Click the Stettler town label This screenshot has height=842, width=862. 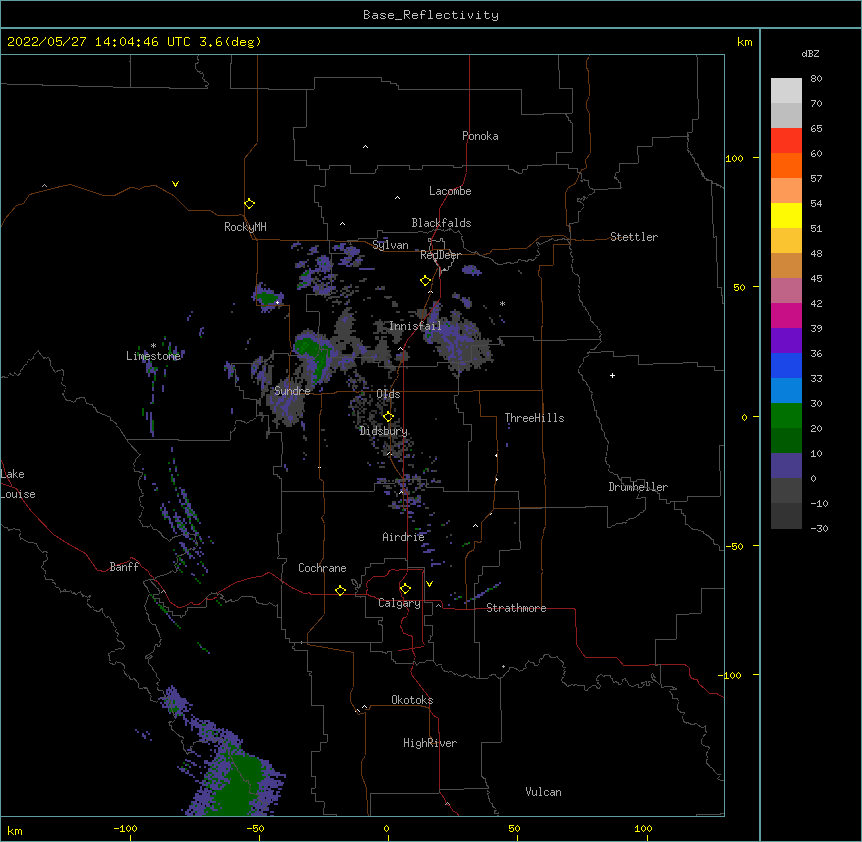point(634,237)
